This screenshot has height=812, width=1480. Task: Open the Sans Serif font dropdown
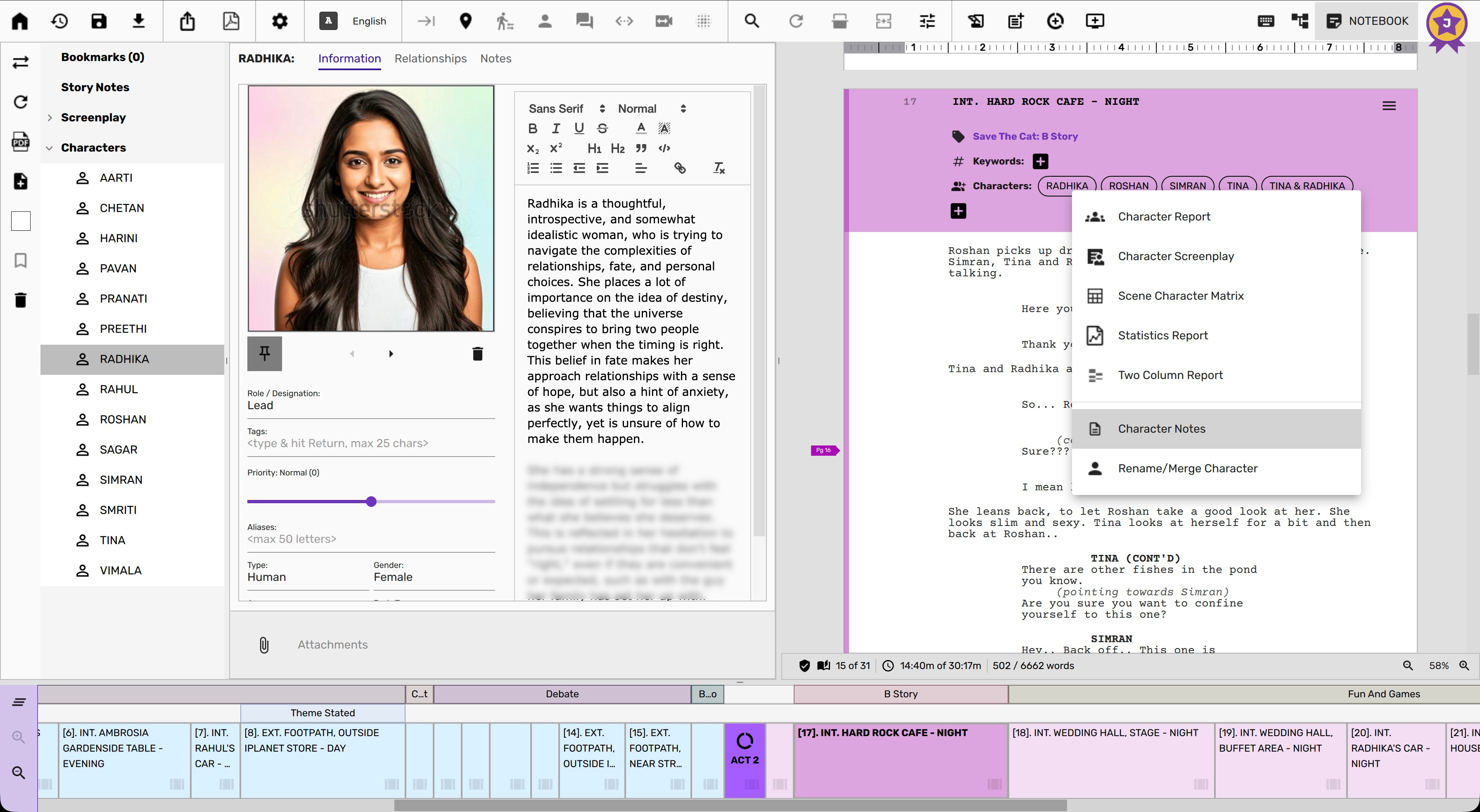tap(566, 109)
